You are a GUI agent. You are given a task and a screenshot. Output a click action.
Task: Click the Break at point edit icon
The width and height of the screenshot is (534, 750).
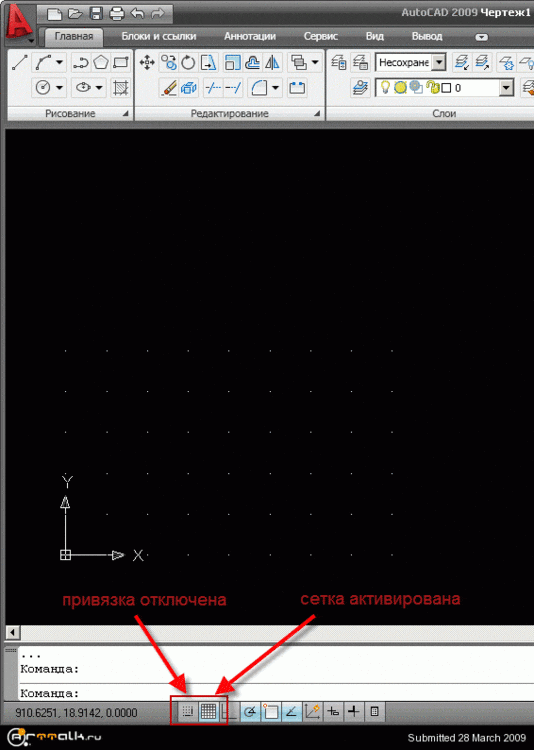pos(297,88)
